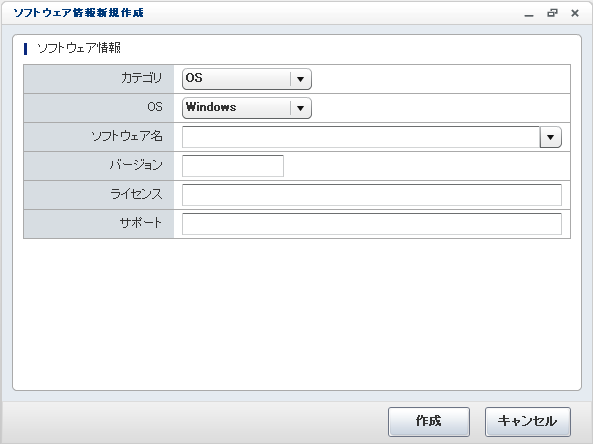Open the ソフトウェア名 suggestion list arrow
Viewport: 593px width, 444px height.
tap(550, 137)
